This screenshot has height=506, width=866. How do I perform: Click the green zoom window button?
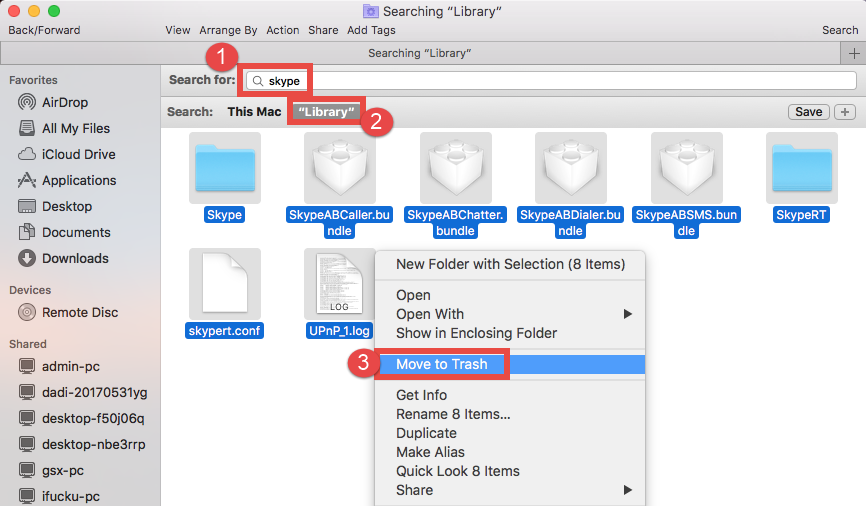pyautogui.click(x=54, y=11)
